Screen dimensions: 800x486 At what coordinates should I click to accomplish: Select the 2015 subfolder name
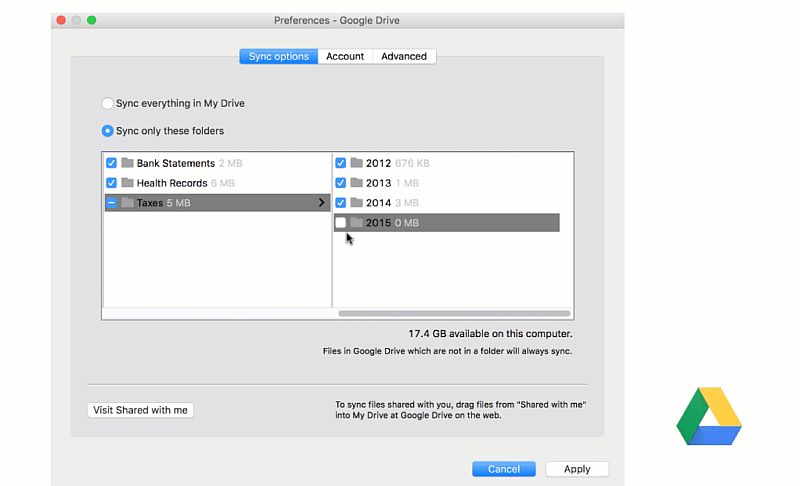click(378, 223)
